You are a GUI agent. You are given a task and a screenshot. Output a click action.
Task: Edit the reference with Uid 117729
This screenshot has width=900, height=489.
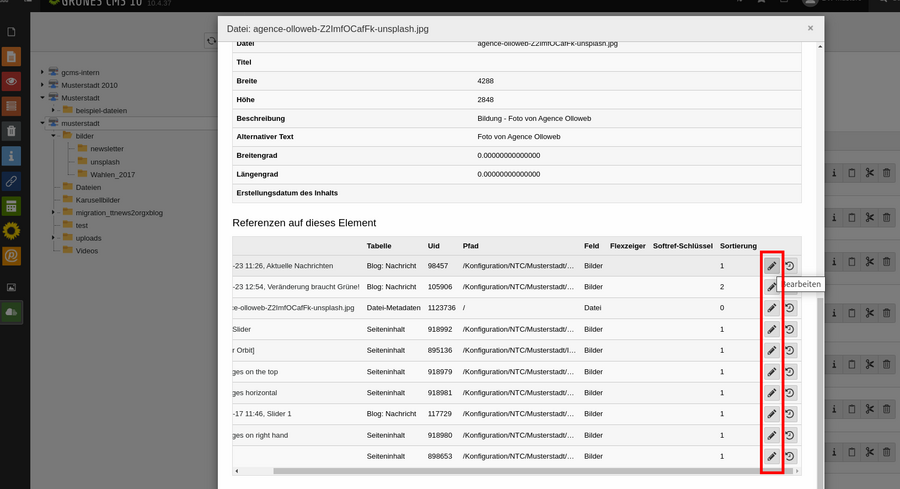click(772, 414)
